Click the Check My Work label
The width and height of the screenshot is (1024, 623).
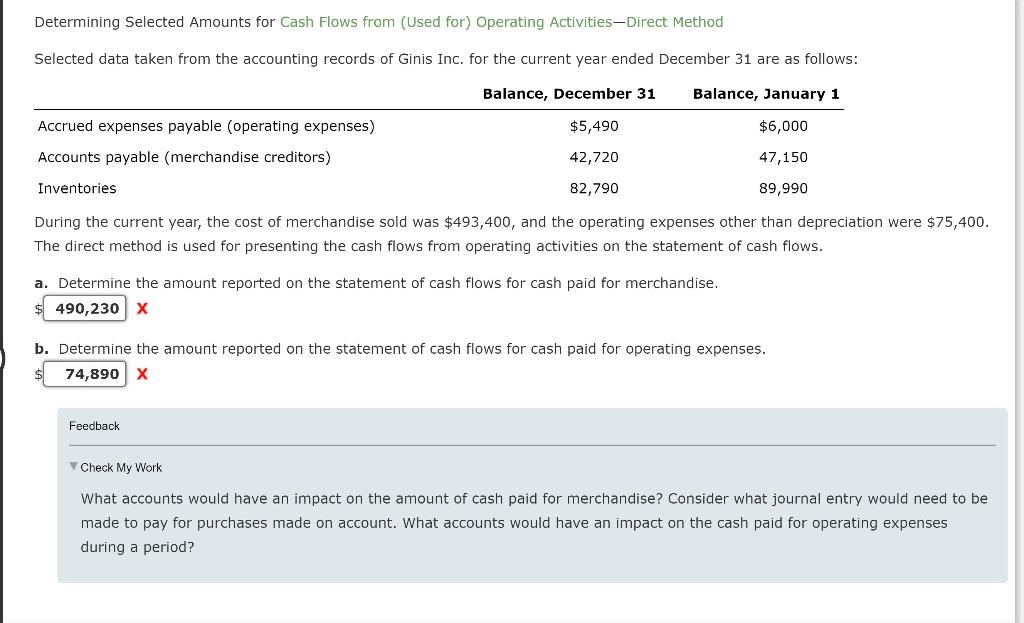pyautogui.click(x=121, y=467)
